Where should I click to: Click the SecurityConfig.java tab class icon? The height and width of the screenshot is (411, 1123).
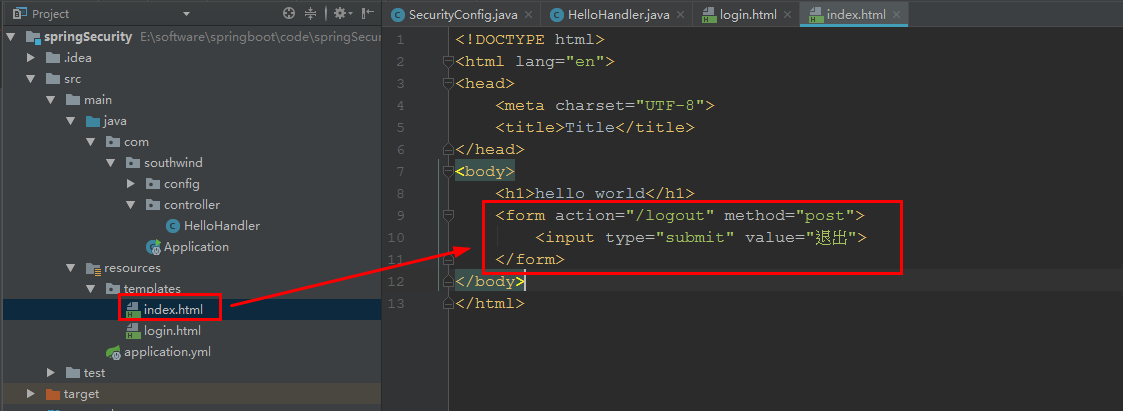click(397, 14)
